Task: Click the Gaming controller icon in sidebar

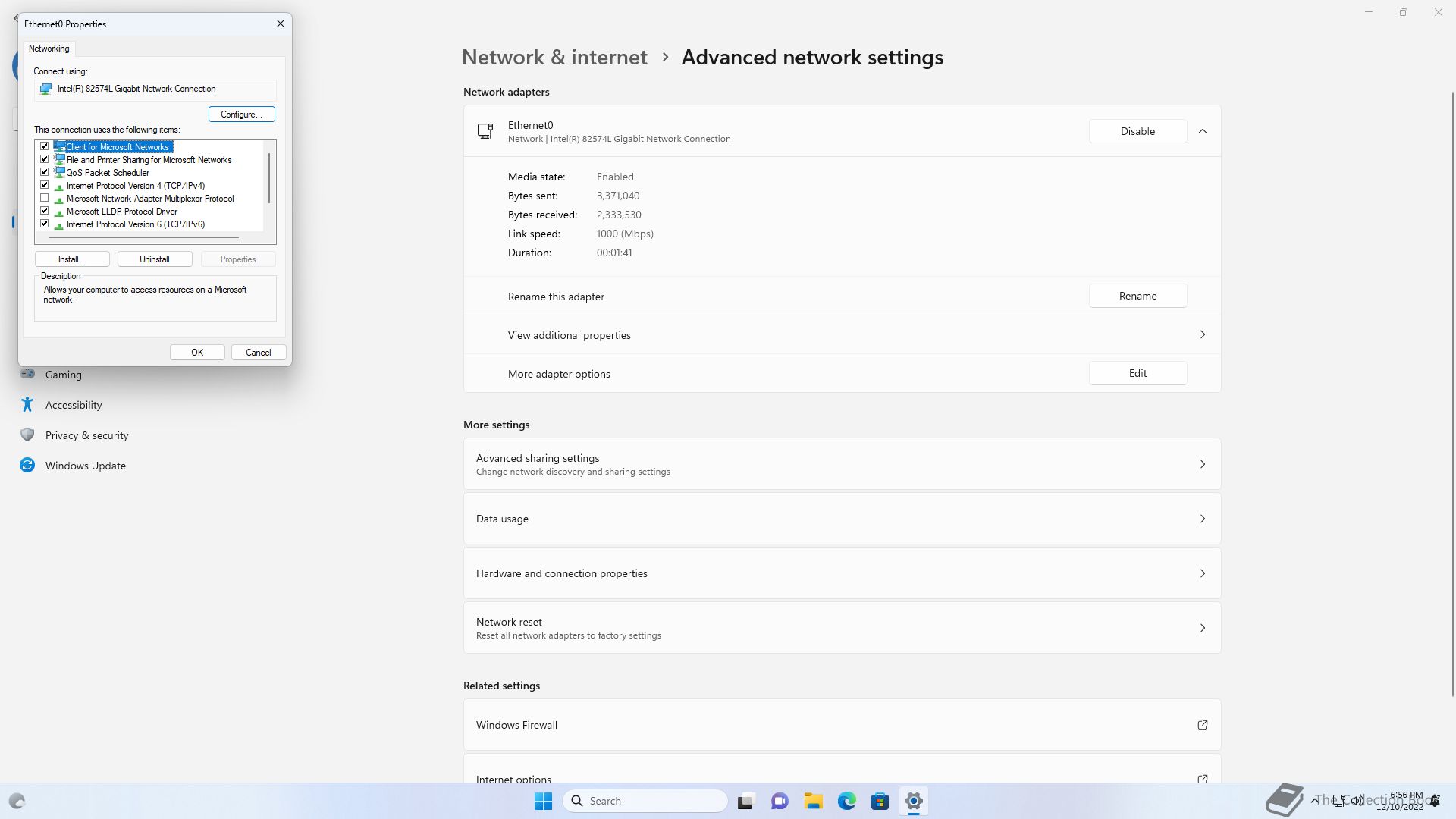Action: (27, 374)
